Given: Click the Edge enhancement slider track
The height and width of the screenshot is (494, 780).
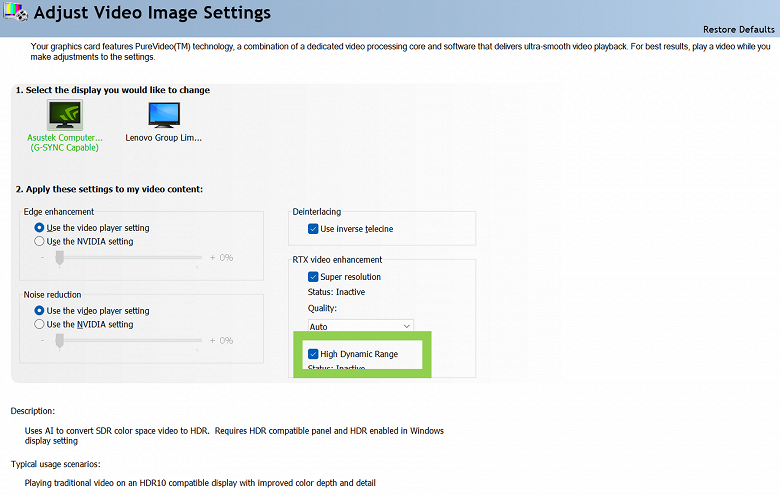Looking at the screenshot, I should [130, 258].
